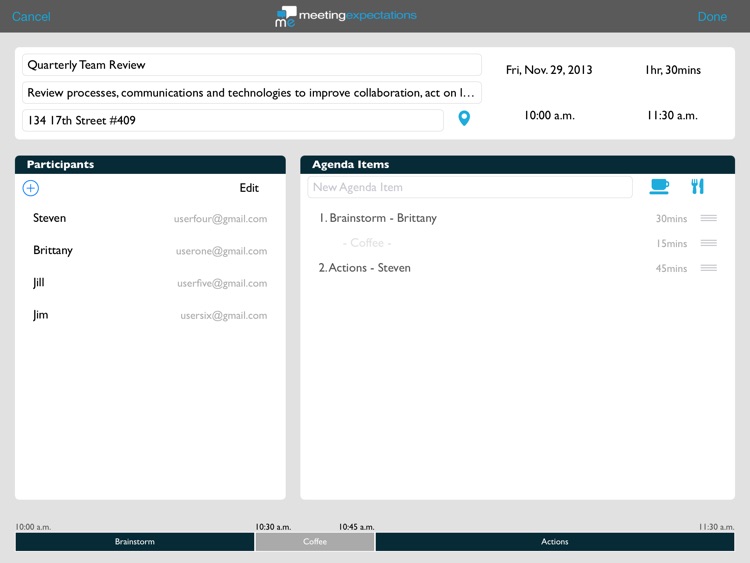750x563 pixels.
Task: Click email usersix@gmail.com
Action: click(223, 316)
